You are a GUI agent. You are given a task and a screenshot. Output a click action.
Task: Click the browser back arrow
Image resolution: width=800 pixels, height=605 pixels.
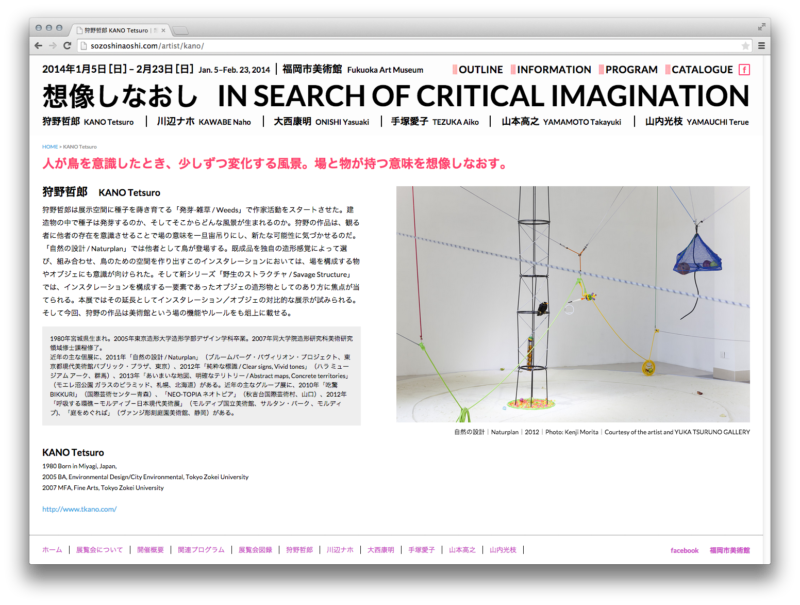click(x=37, y=45)
